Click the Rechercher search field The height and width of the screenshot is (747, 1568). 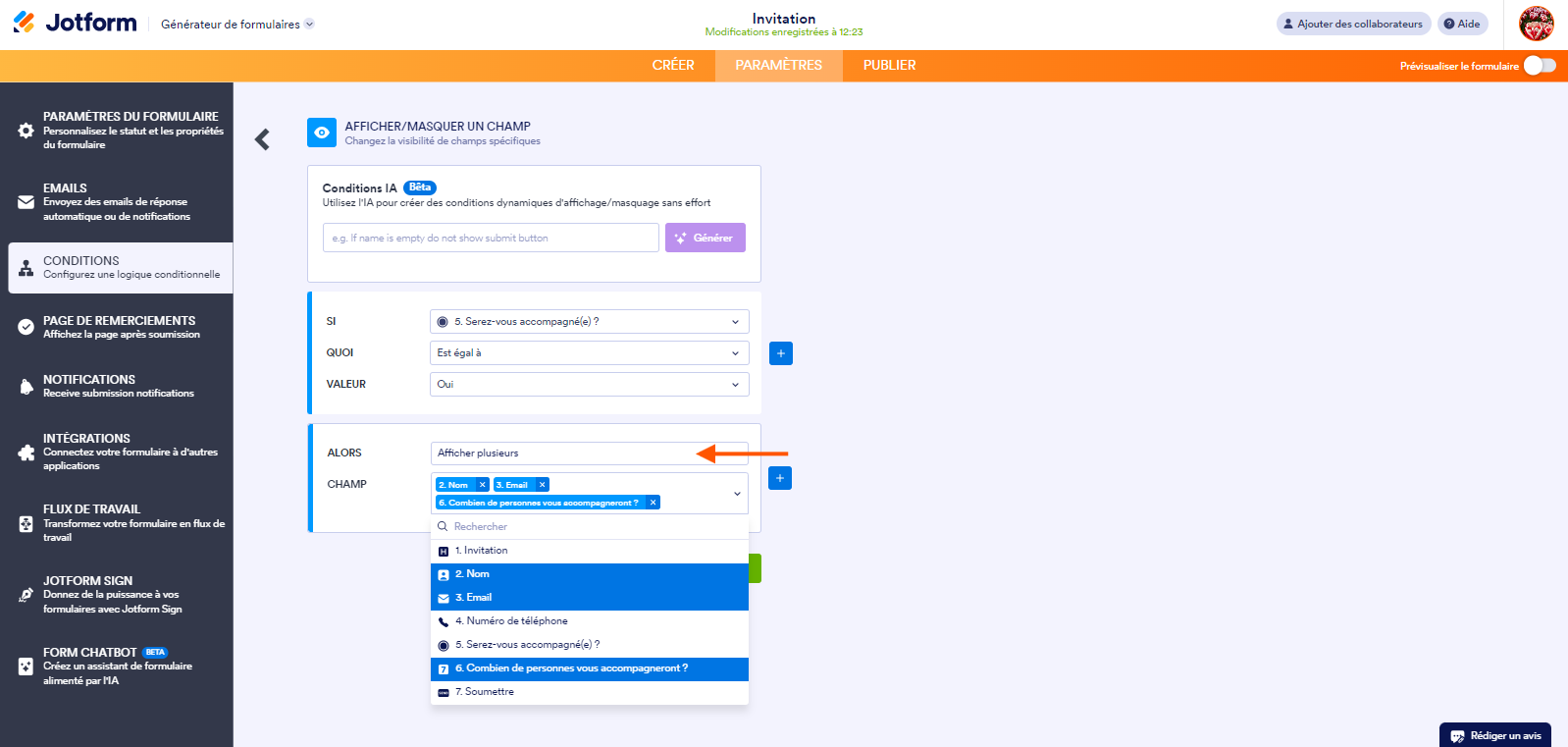coord(589,527)
